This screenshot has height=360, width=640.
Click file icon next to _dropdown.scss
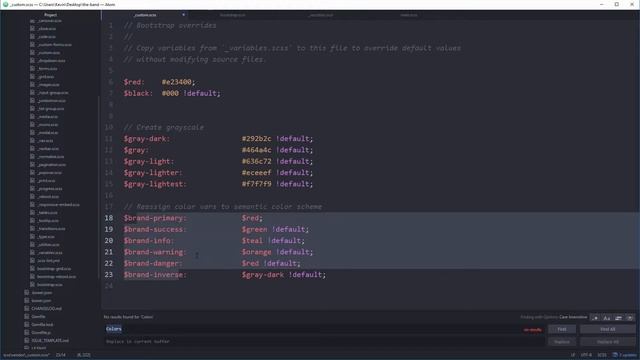[x=33, y=60]
